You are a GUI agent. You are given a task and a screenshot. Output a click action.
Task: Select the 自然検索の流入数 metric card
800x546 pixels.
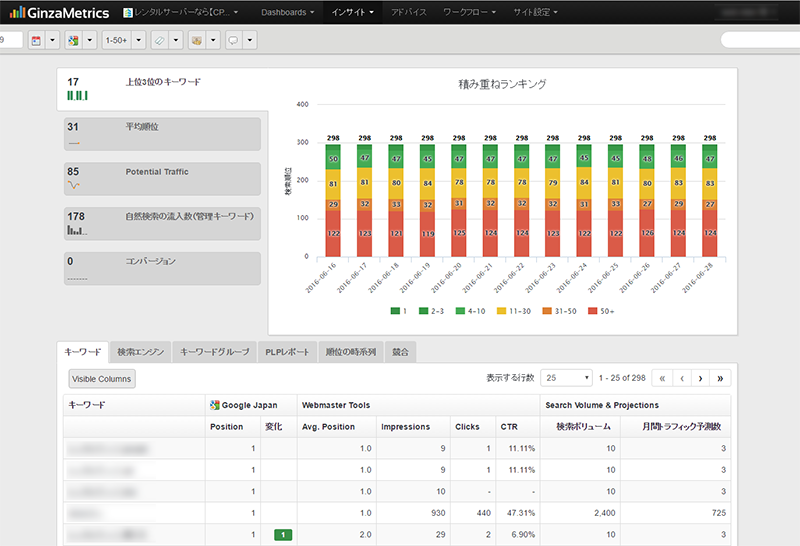click(162, 224)
